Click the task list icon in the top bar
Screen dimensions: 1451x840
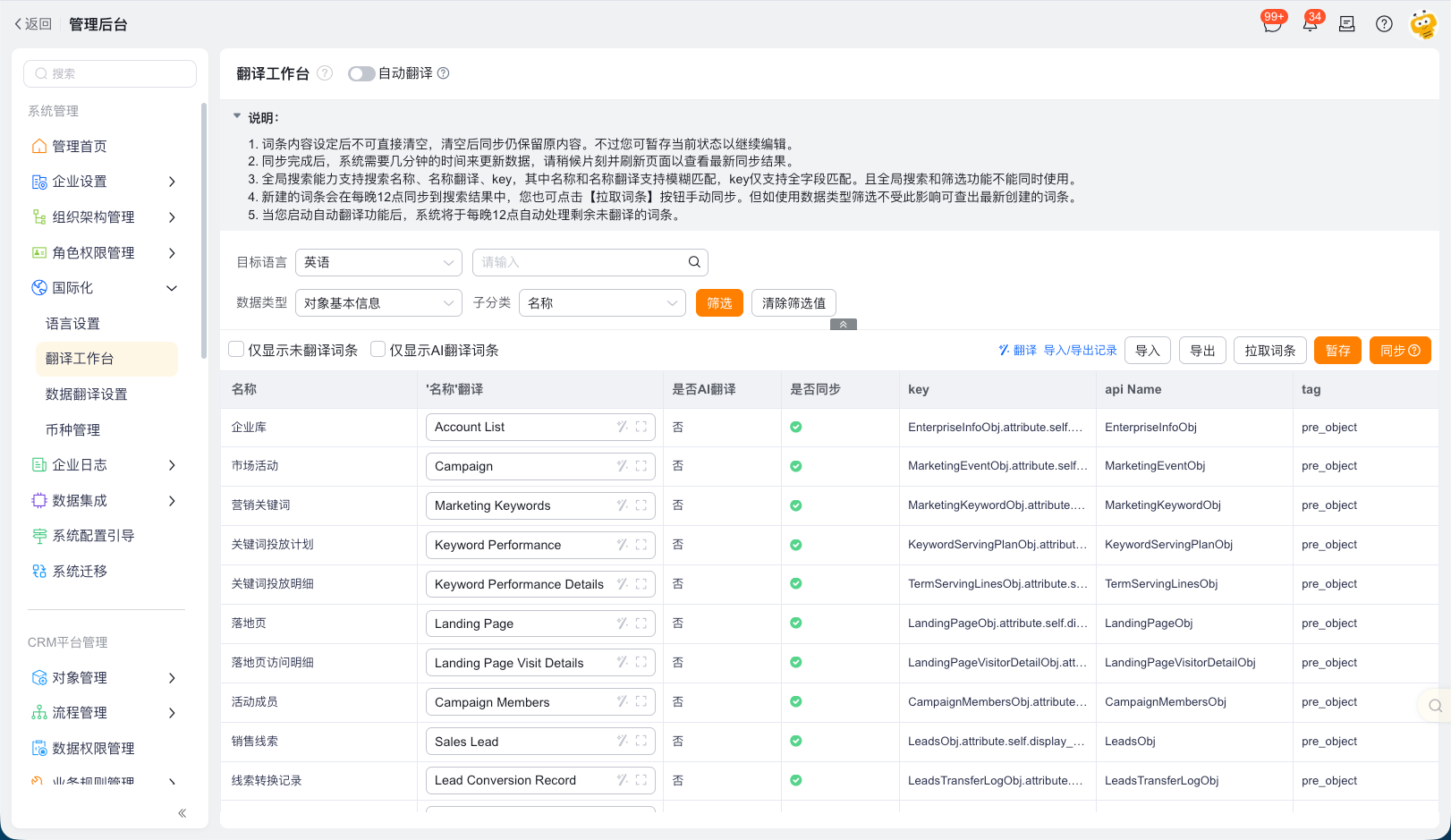pyautogui.click(x=1347, y=24)
